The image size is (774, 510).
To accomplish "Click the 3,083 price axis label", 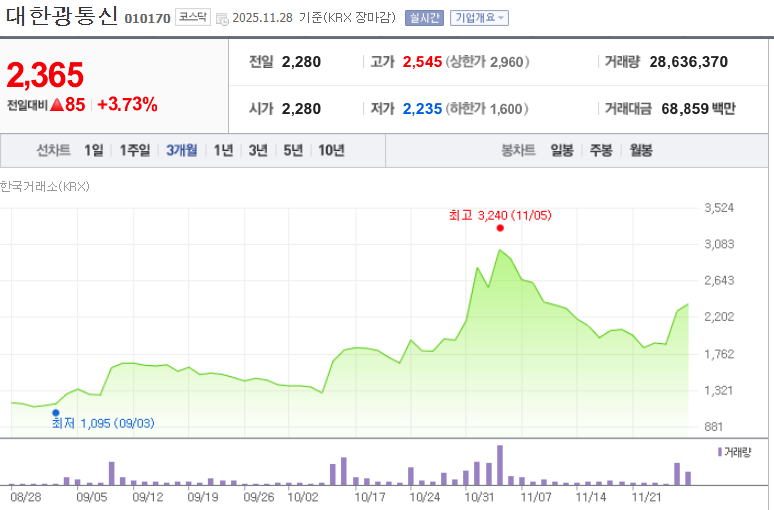I will pyautogui.click(x=719, y=244).
